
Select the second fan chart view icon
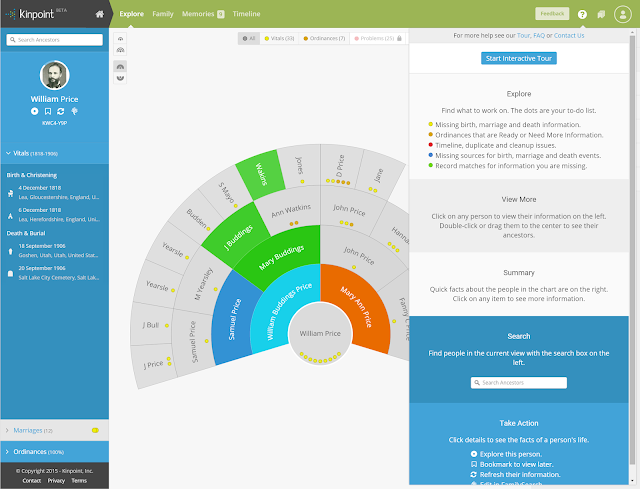click(120, 50)
